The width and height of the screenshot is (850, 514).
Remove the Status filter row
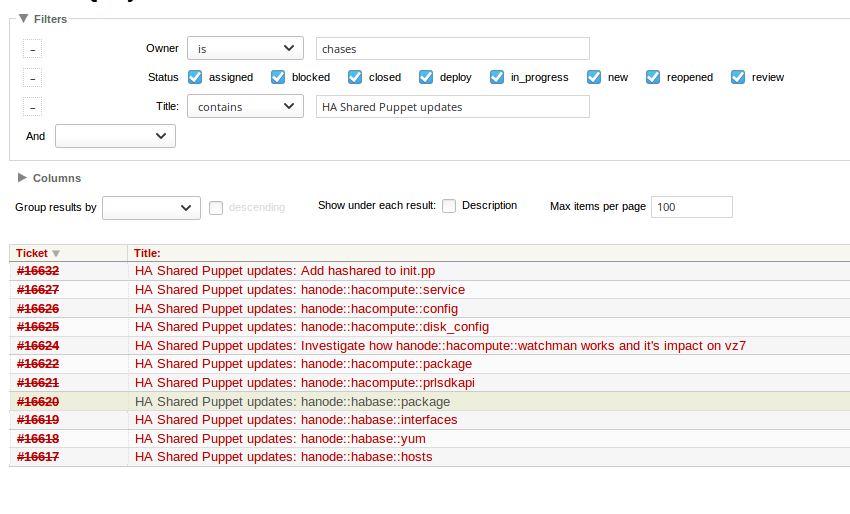click(x=33, y=78)
